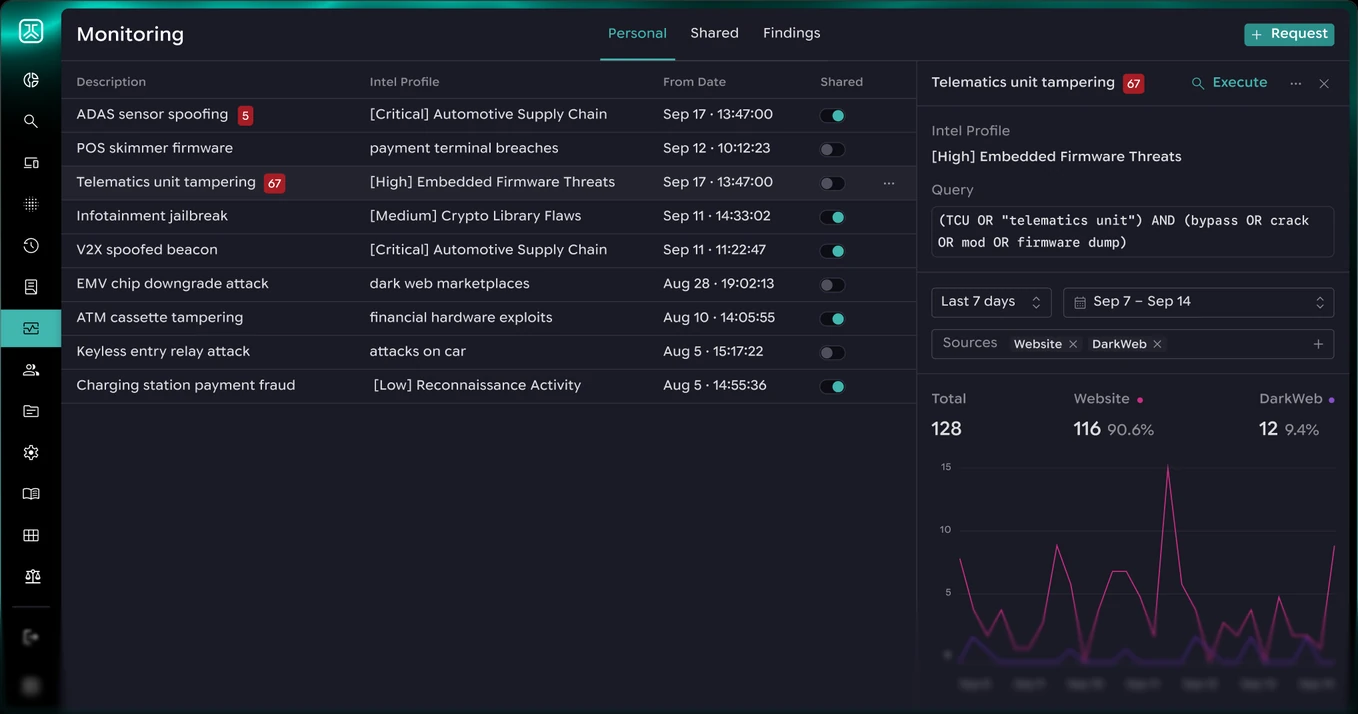Click the red 5 badge on ADAS row
1358x714 pixels.
[245, 116]
